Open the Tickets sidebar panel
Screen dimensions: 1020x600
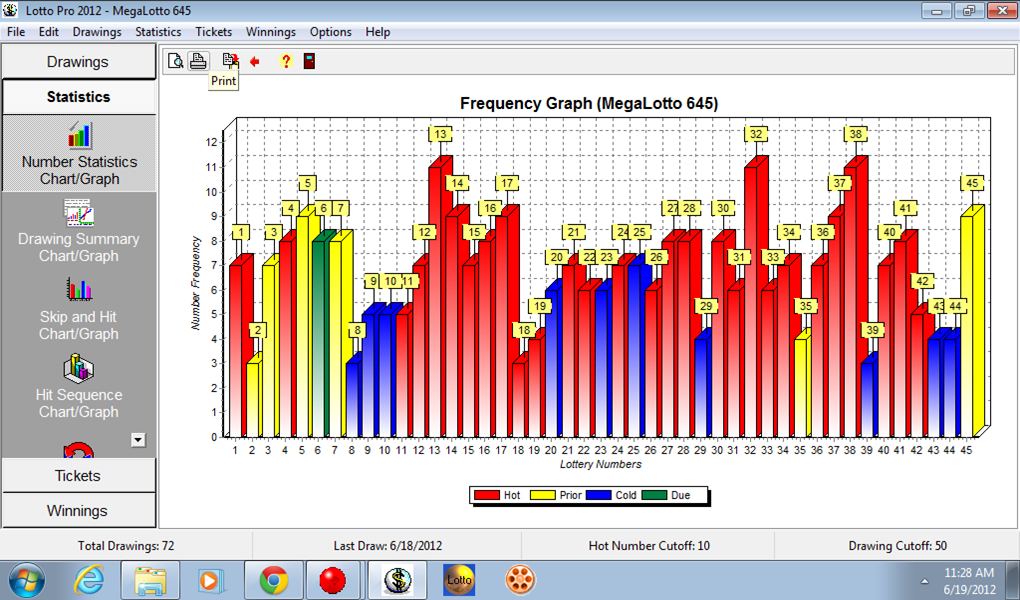pos(78,476)
